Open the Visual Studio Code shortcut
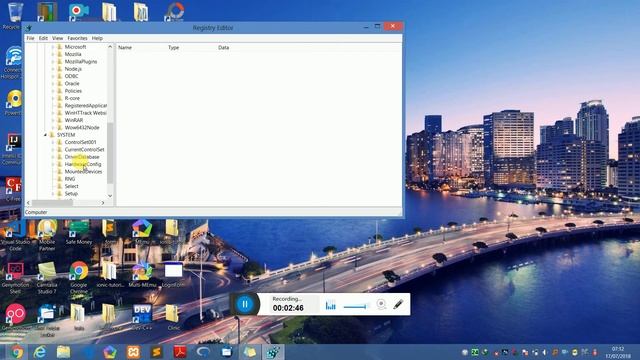Viewport: 640px width, 360px height. 16,234
